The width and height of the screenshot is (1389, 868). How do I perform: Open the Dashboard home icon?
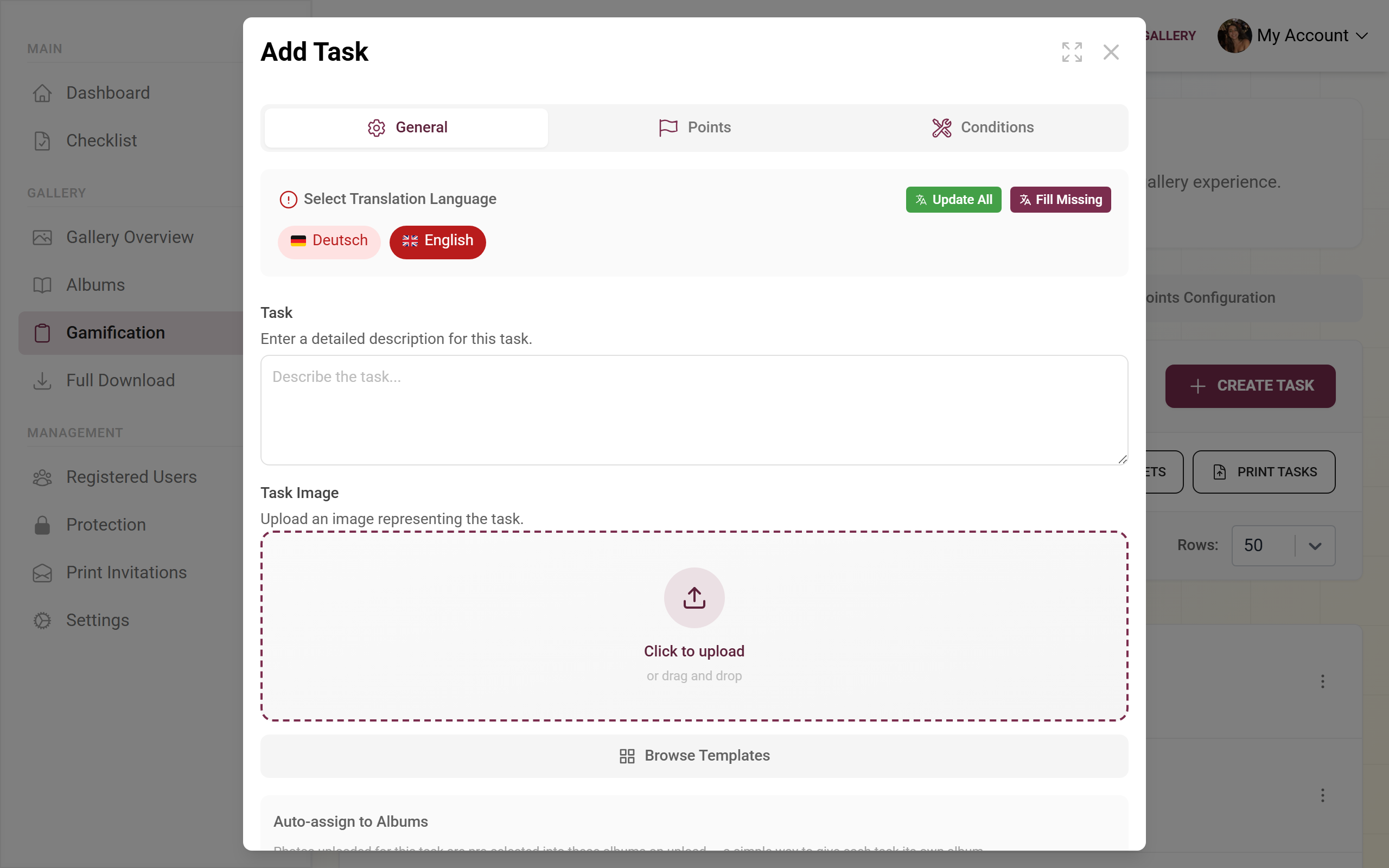tap(42, 93)
